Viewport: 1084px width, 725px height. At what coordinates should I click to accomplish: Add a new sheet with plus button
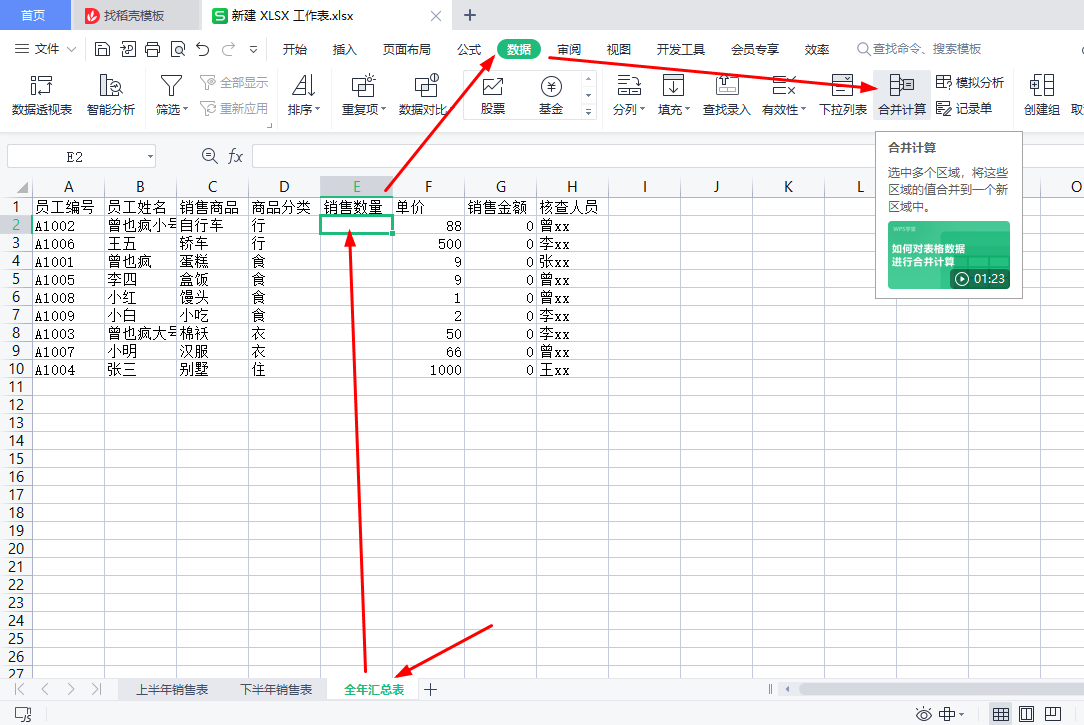pos(430,690)
